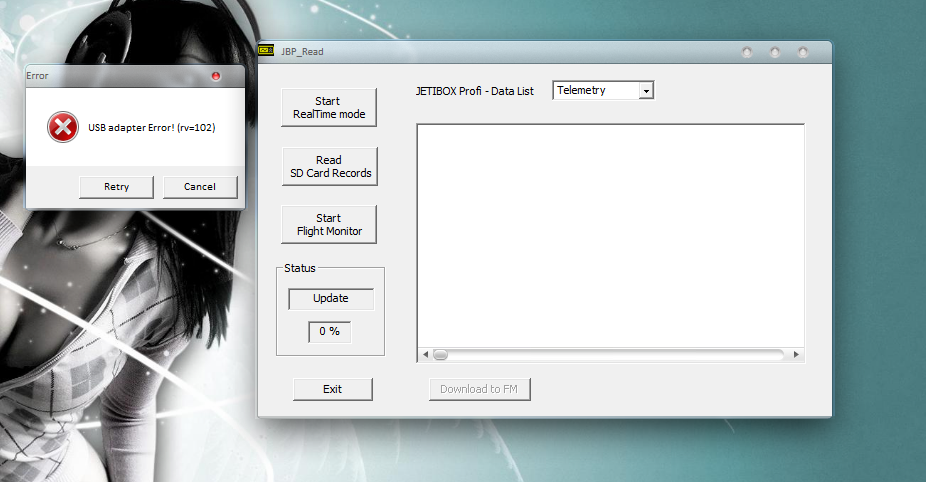
Task: Maximize the JBP_Read window
Action: (775, 52)
